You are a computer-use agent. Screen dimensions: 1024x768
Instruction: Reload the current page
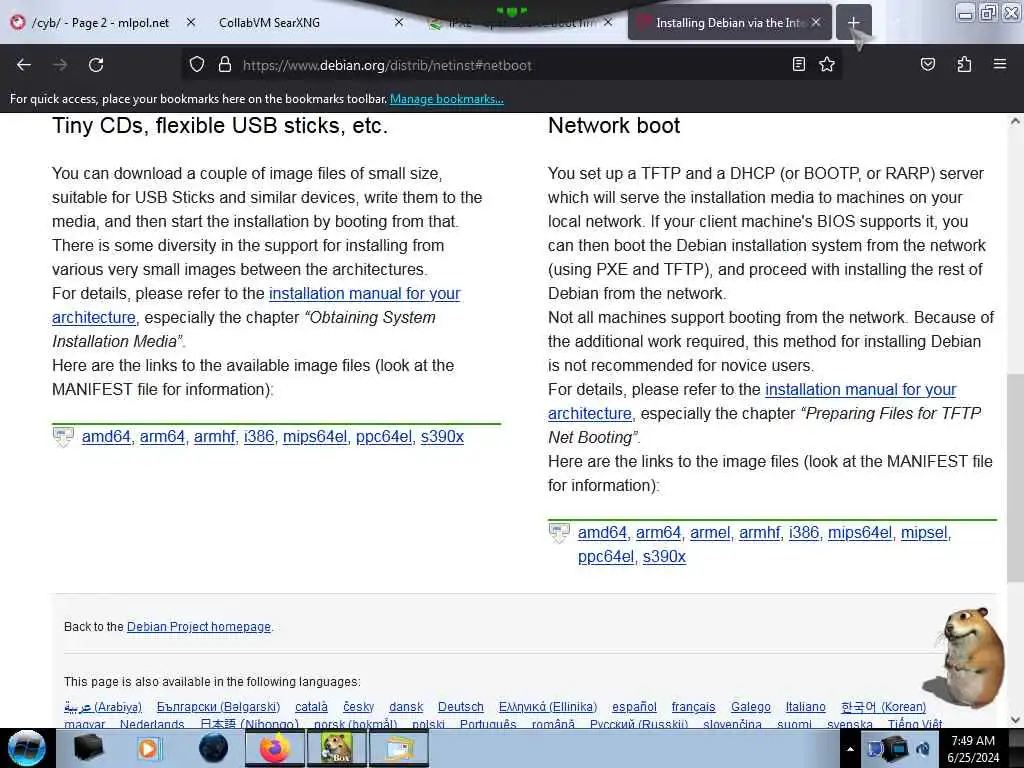pos(96,65)
